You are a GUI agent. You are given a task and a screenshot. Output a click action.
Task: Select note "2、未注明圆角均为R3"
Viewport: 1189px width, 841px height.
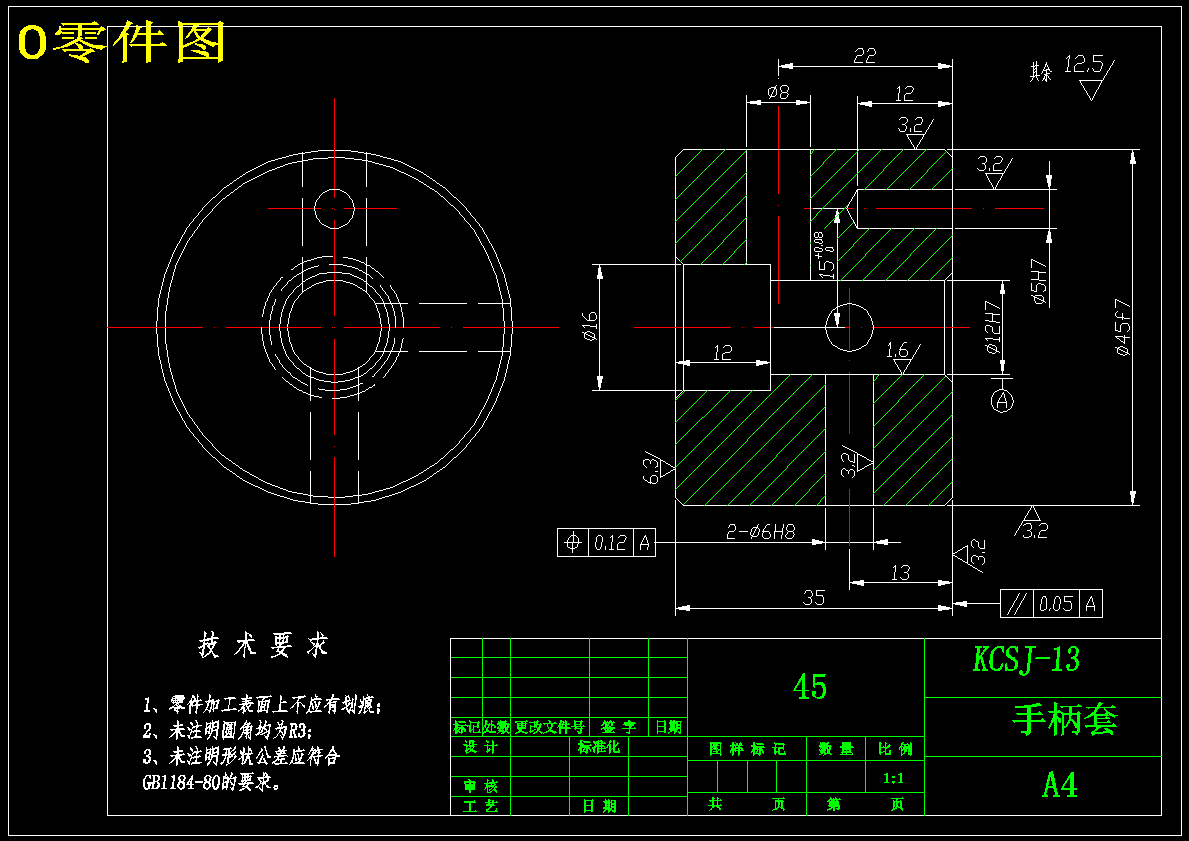coord(227,731)
